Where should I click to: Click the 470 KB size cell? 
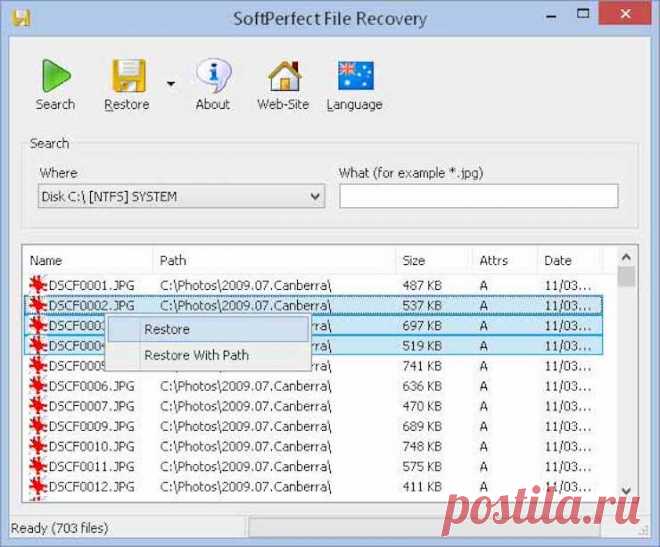click(422, 406)
